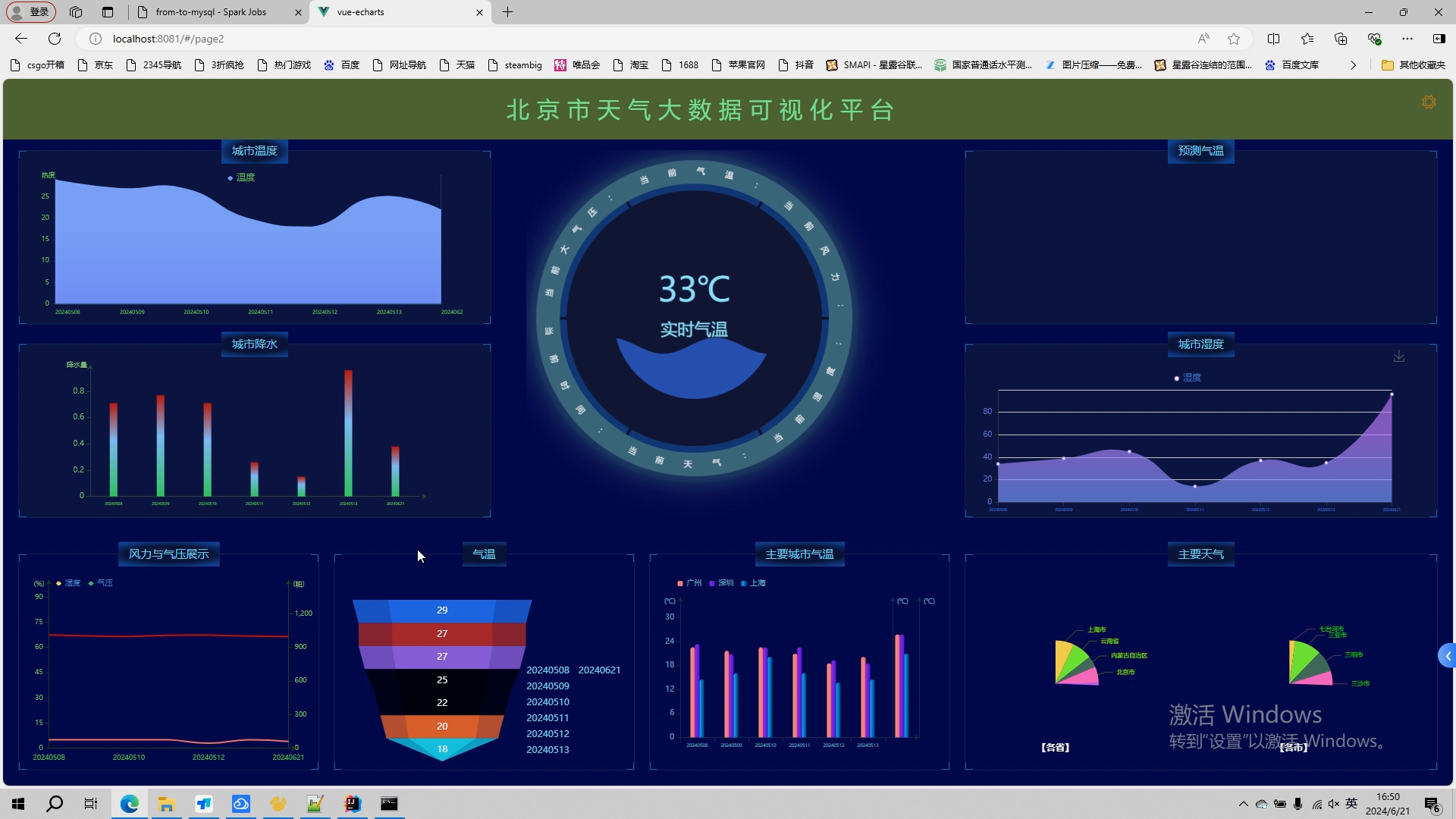Show hidden system tray icons
Image resolution: width=1456 pixels, height=819 pixels.
[x=1243, y=804]
